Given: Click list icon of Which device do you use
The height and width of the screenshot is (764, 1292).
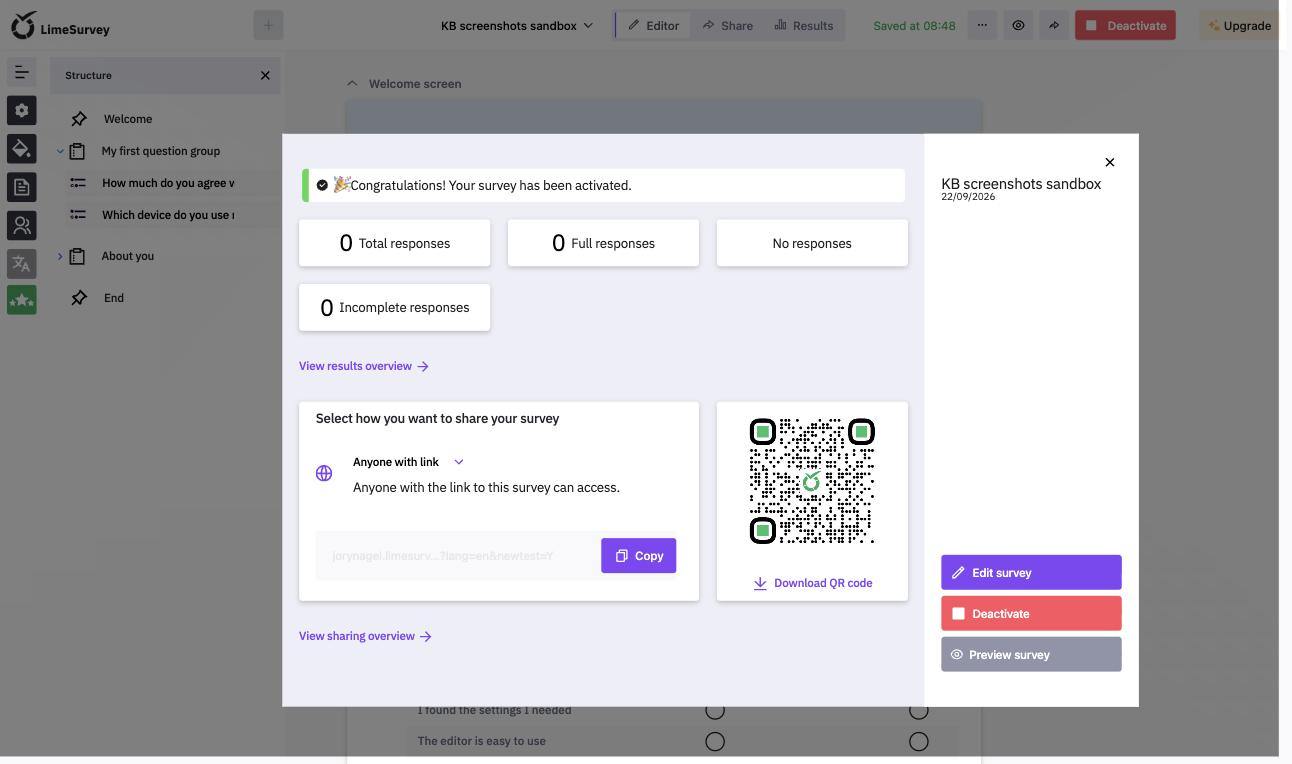Looking at the screenshot, I should click(x=78, y=215).
